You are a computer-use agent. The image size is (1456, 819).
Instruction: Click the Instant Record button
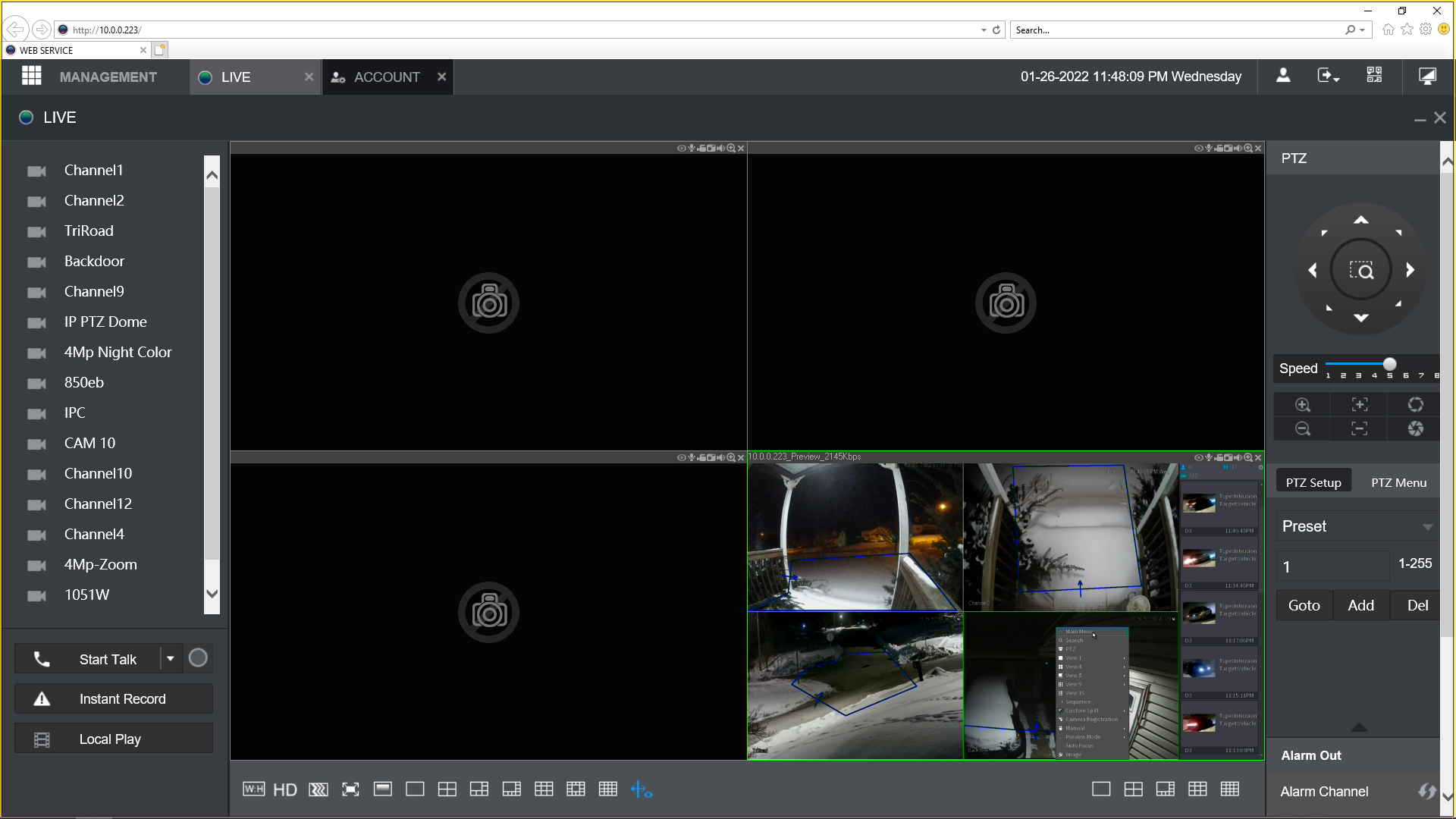coord(114,698)
